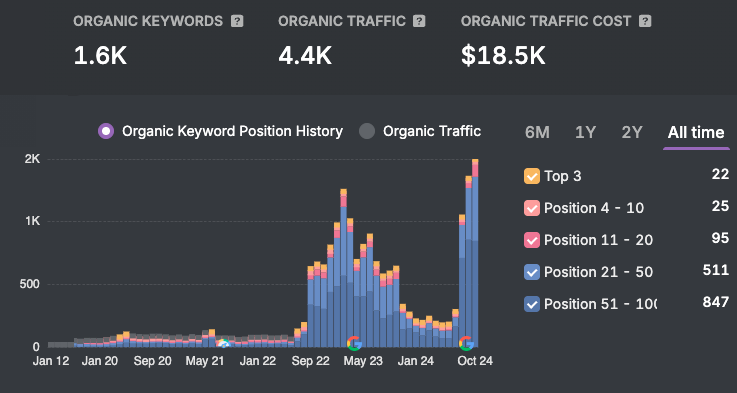
Task: Click Google logo marker near Oct 24
Action: click(466, 343)
